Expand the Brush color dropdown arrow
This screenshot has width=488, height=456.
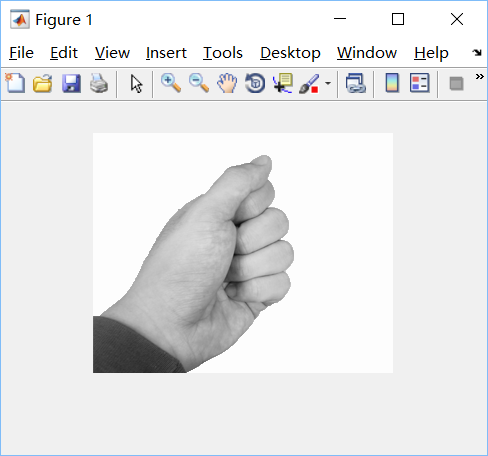coord(328,83)
